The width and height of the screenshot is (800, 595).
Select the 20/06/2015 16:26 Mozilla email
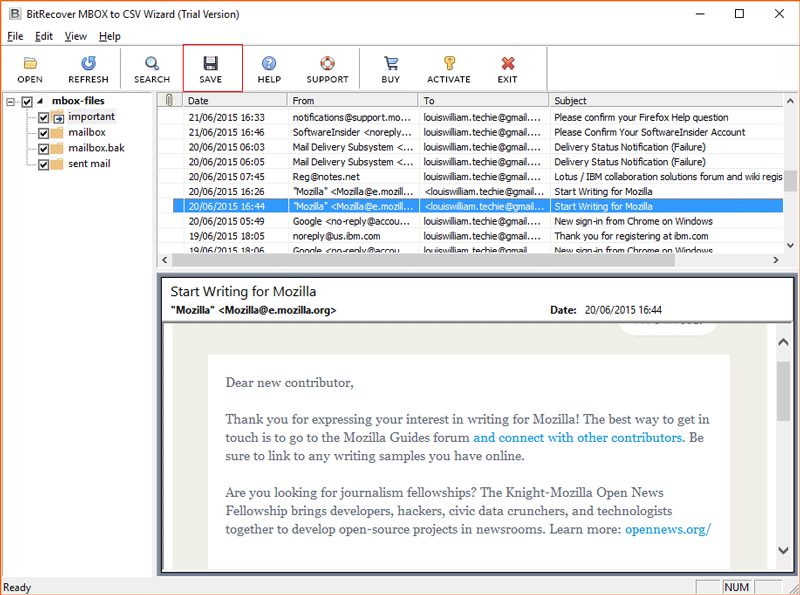click(x=470, y=191)
